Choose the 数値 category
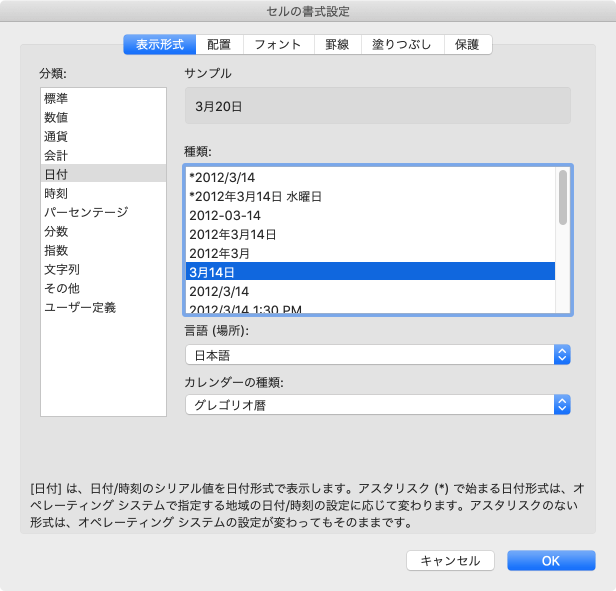 coord(56,118)
